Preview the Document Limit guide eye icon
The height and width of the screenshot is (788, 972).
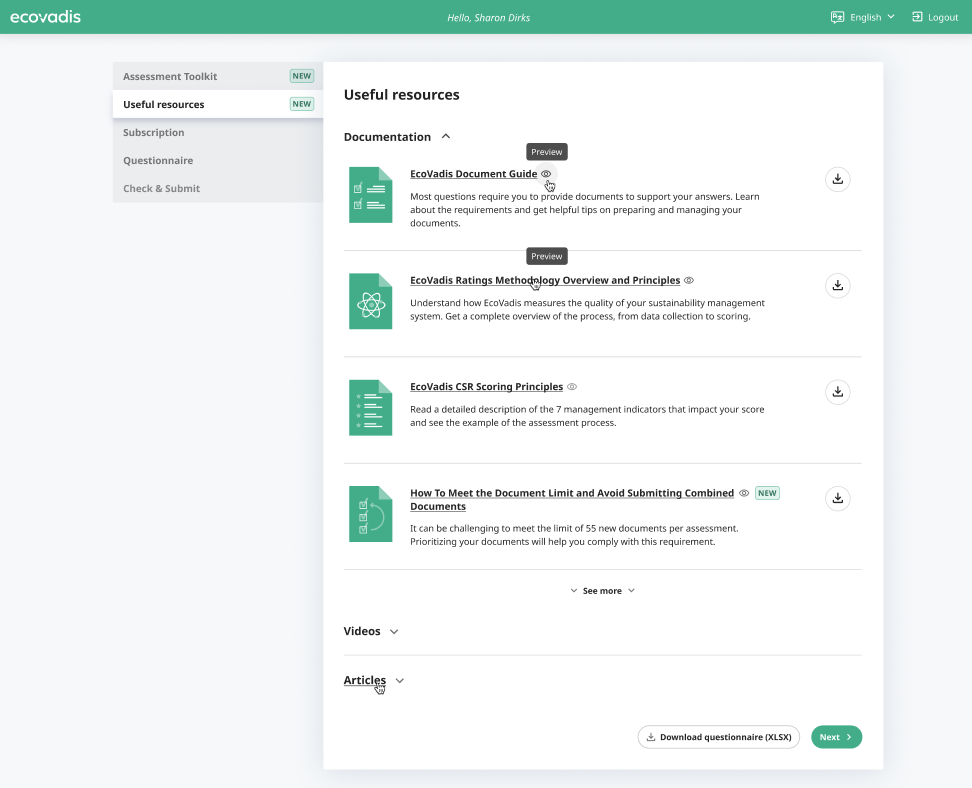[x=744, y=493]
